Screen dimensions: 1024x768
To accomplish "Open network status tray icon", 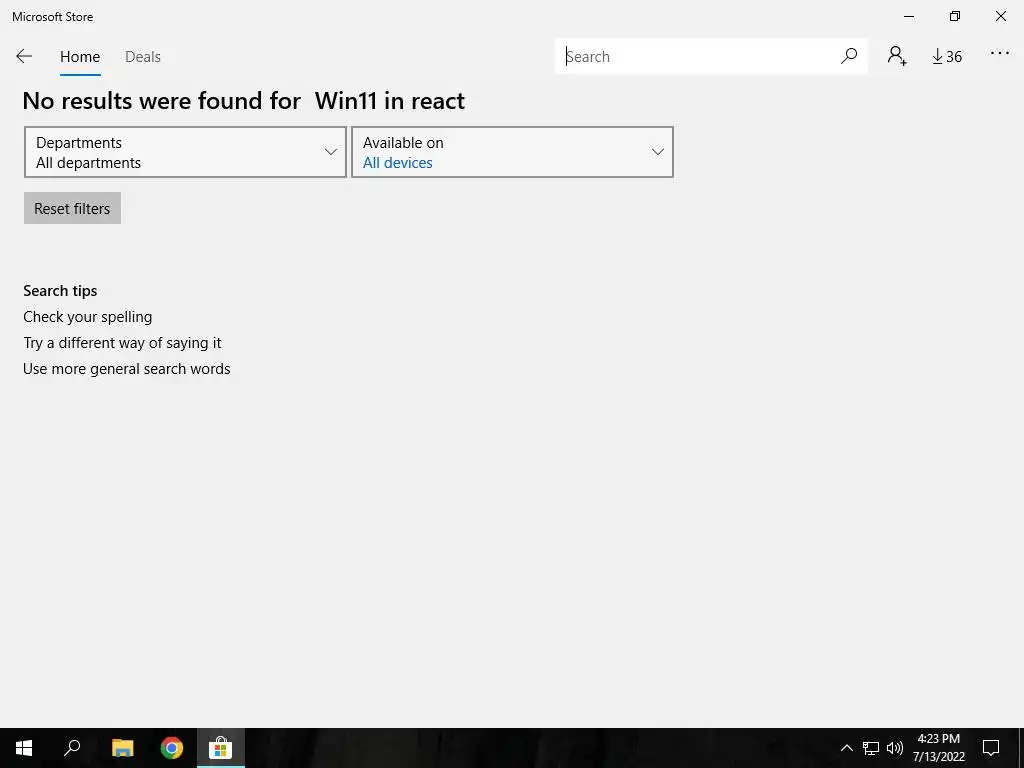I will 871,748.
